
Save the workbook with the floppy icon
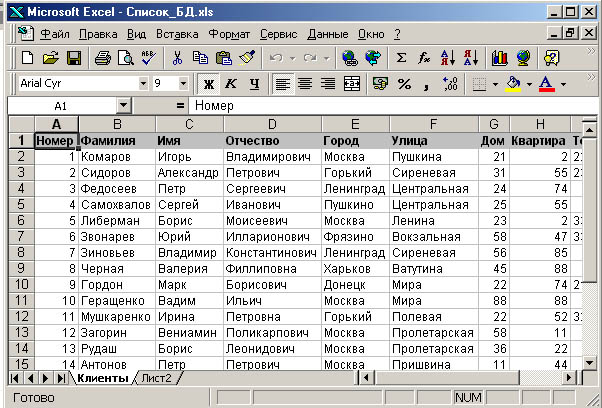point(74,58)
